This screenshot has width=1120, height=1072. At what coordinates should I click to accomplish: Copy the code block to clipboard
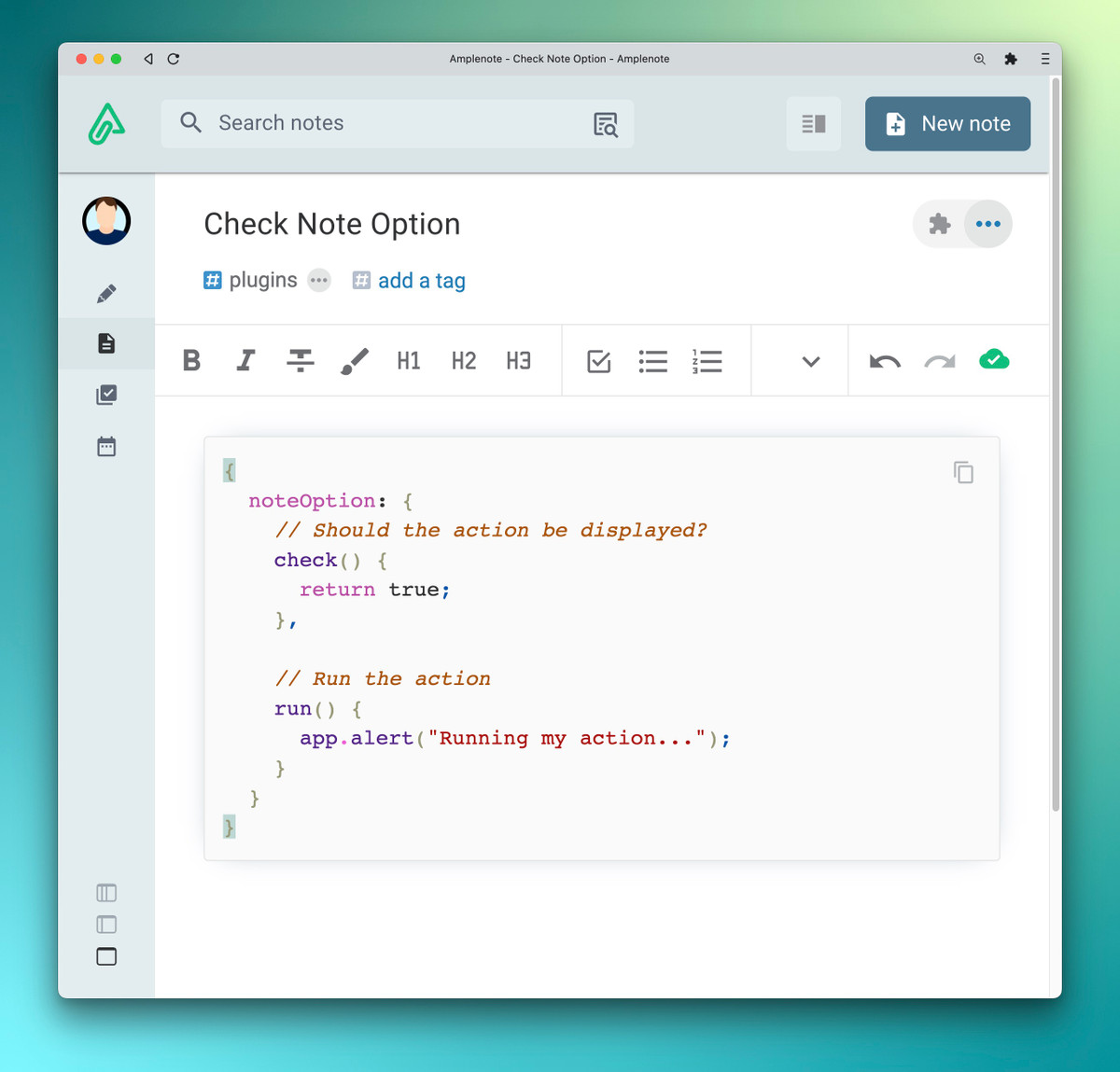click(962, 472)
